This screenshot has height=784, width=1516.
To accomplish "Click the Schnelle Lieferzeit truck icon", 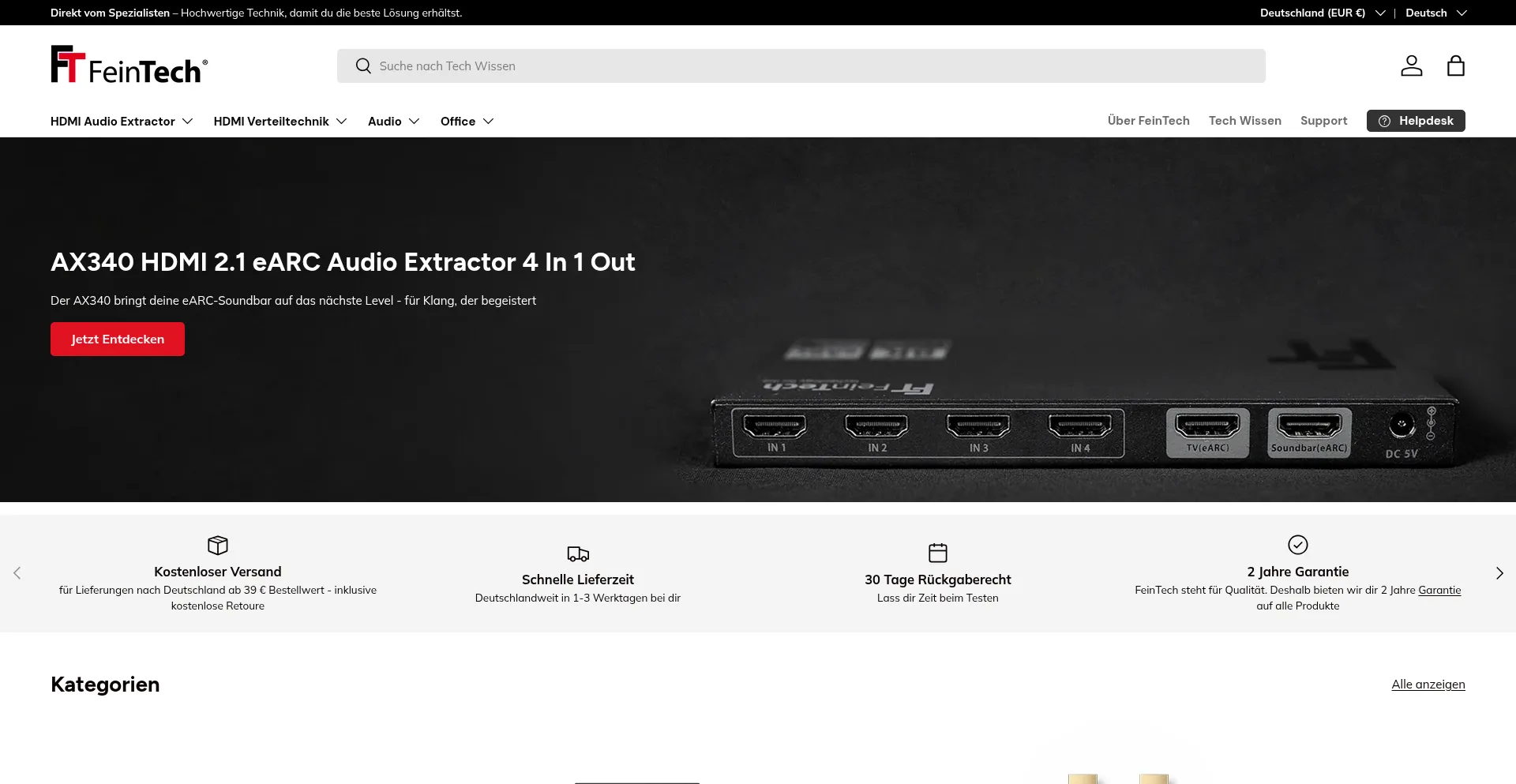I will 578,553.
